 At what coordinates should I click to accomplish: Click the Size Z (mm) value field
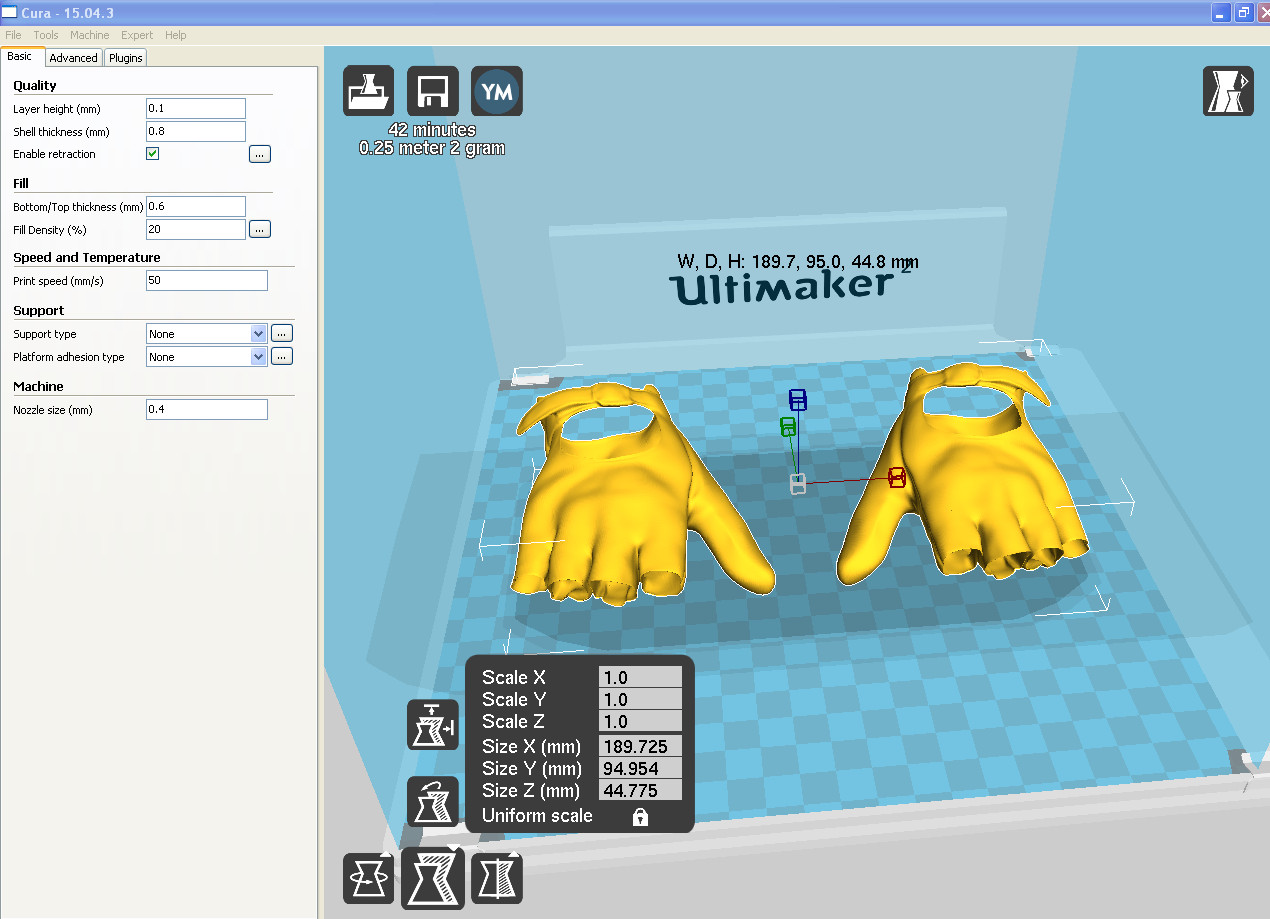pos(640,790)
